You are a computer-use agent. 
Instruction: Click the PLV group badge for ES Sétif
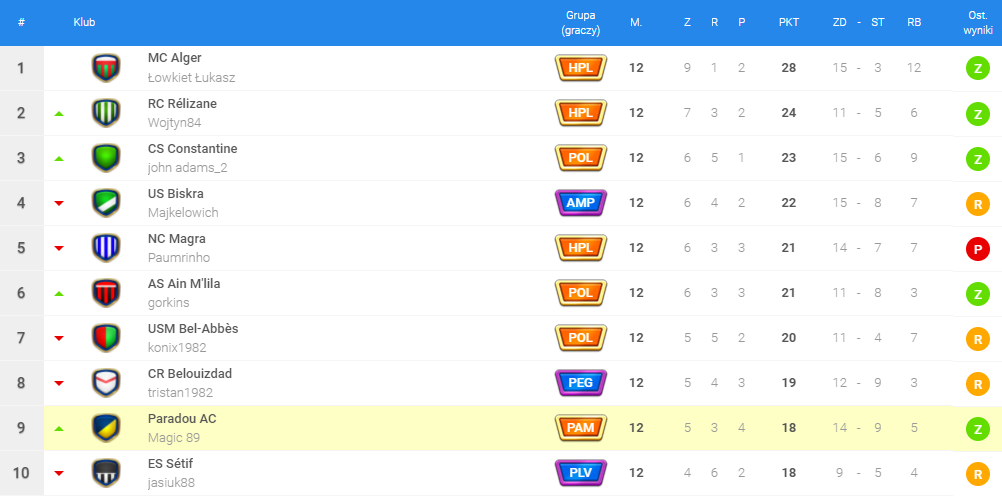[580, 473]
